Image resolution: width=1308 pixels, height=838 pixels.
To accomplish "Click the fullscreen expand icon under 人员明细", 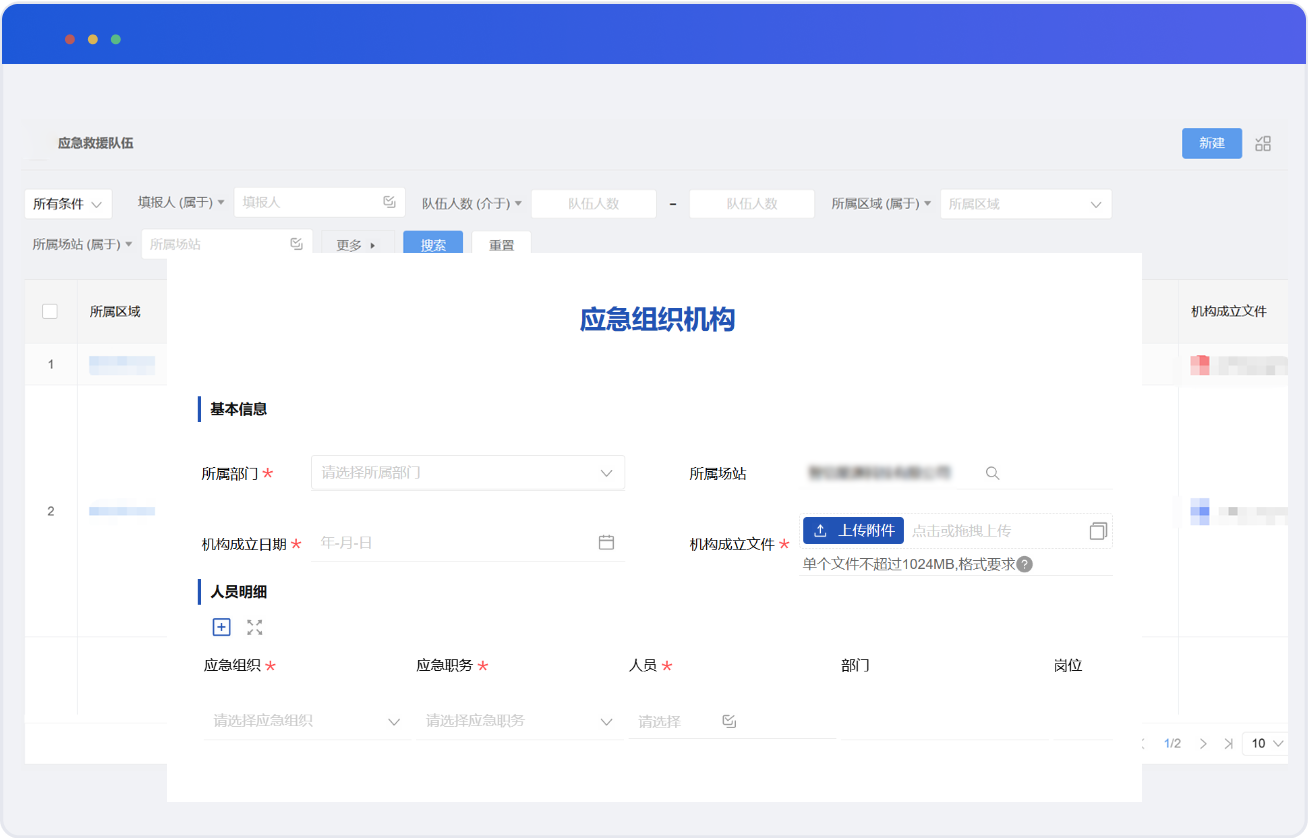I will (255, 627).
